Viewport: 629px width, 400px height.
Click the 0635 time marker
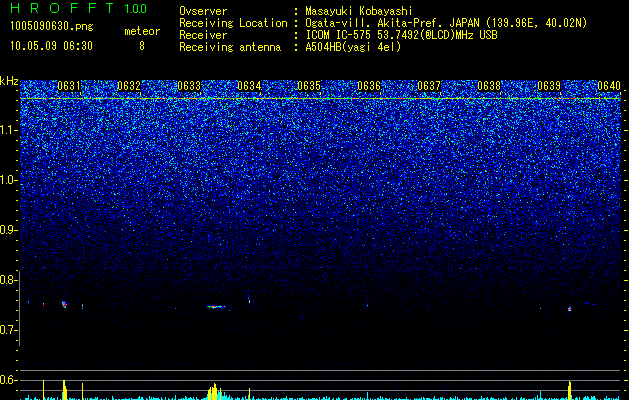point(309,86)
